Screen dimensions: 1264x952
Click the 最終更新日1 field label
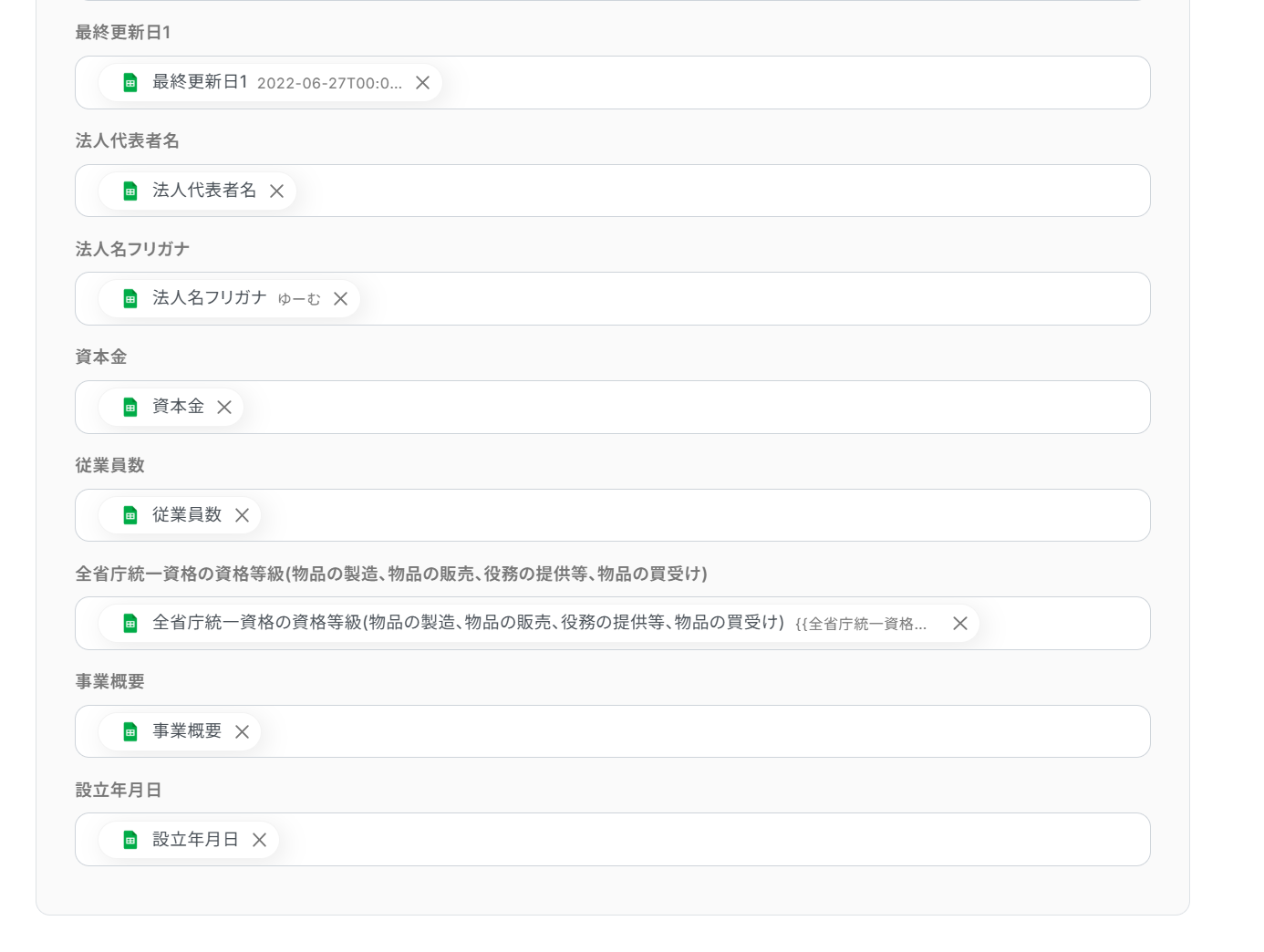tap(123, 33)
